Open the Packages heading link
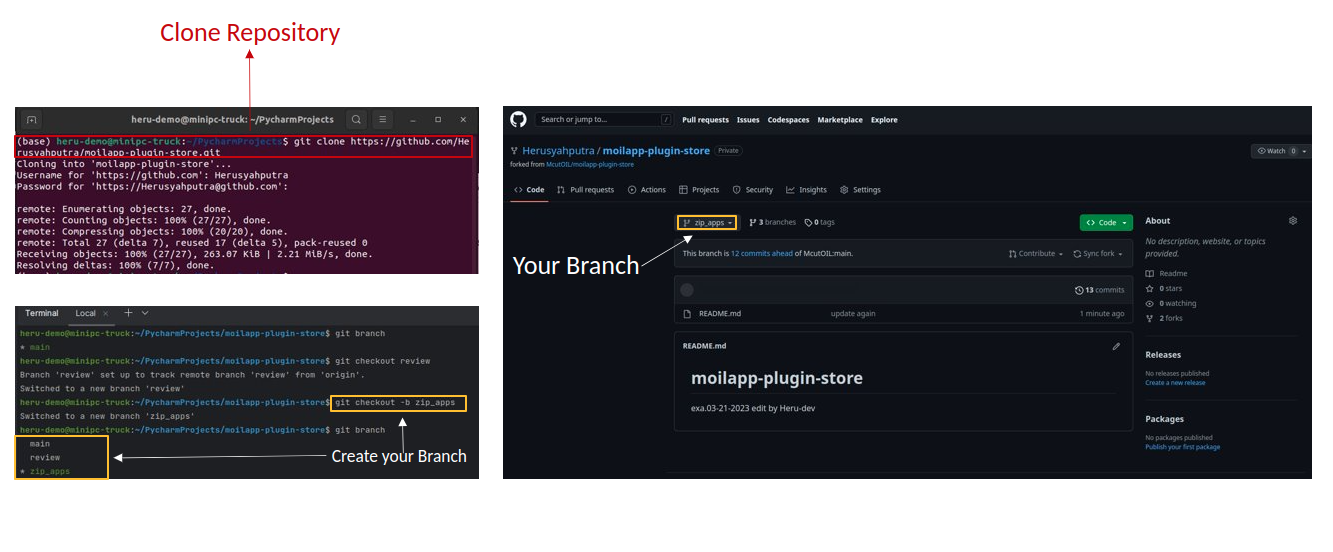The image size is (1333, 552). tap(1164, 419)
